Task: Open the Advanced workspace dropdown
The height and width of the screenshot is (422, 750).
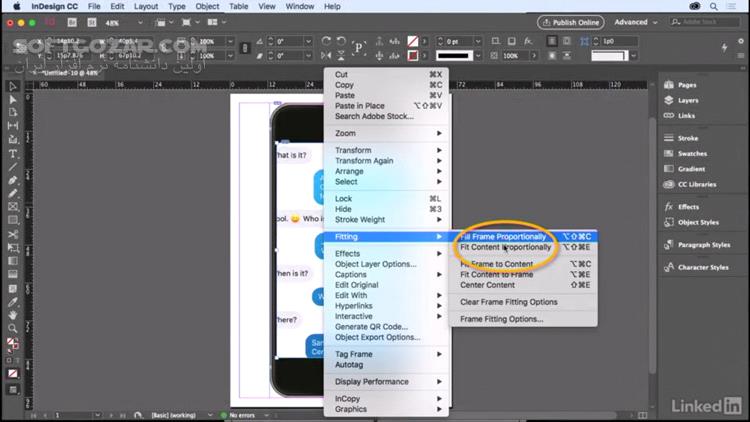Action: tap(636, 22)
